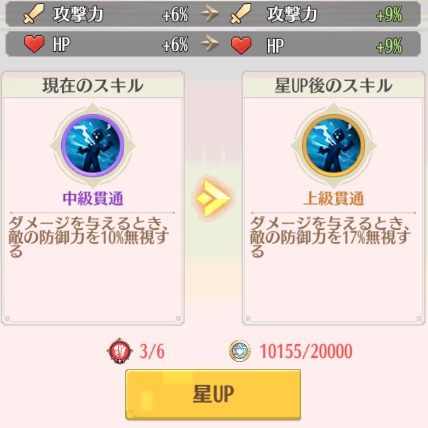Select the 星UP後のスキル panel header
The height and width of the screenshot is (428, 428).
pos(333,85)
